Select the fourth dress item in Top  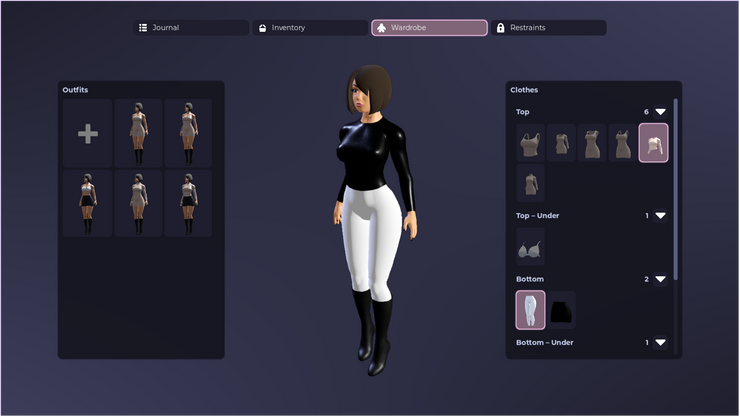(623, 143)
